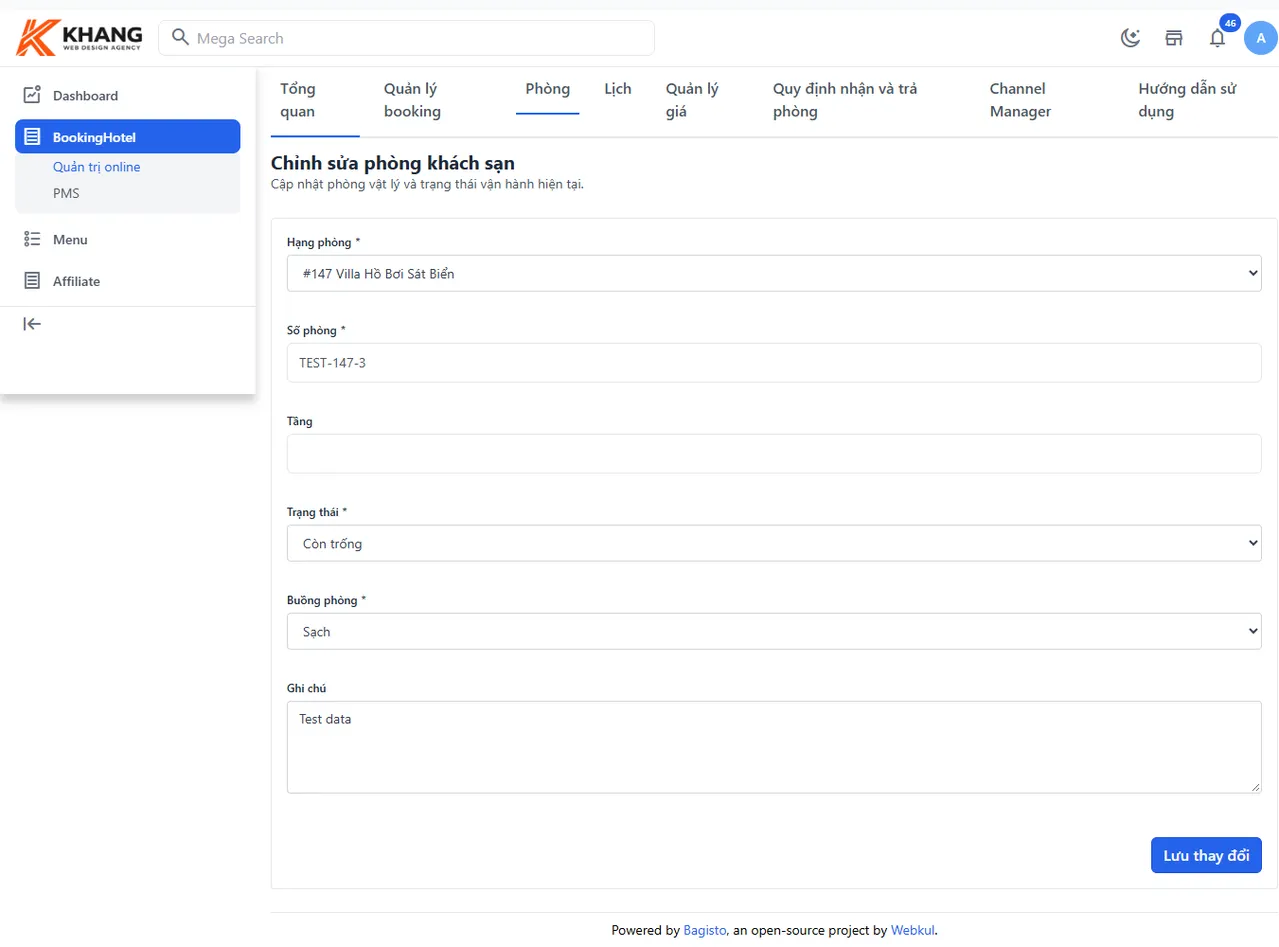Click the notification count badge 46

[1230, 23]
